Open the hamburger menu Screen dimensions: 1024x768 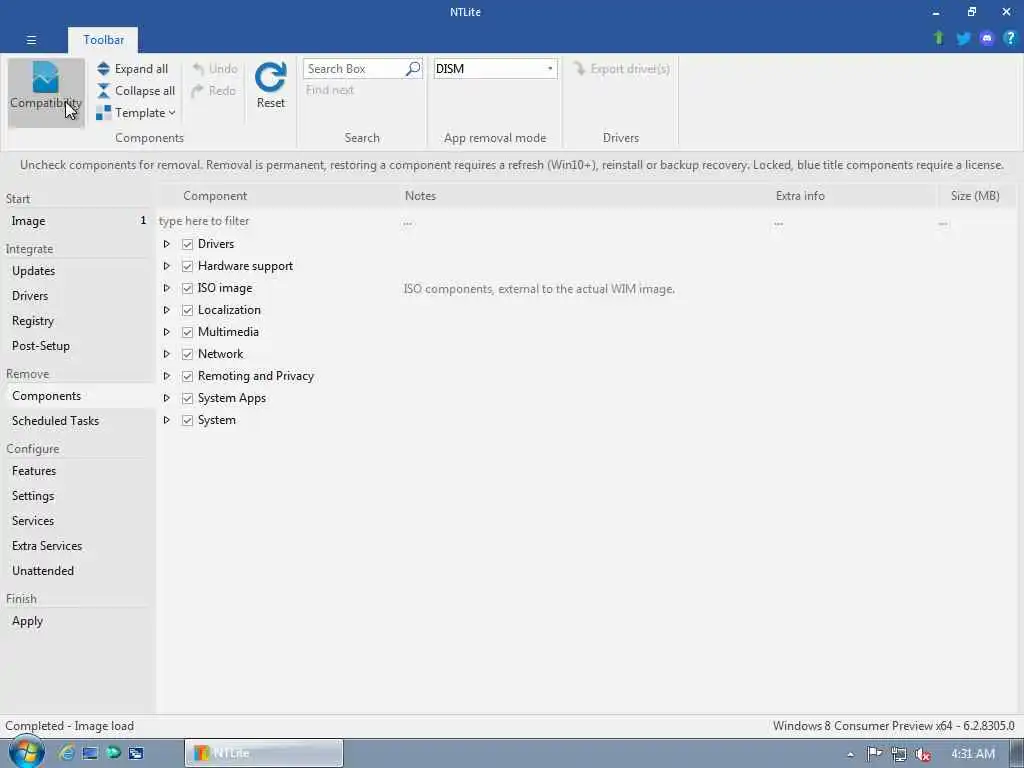31,40
